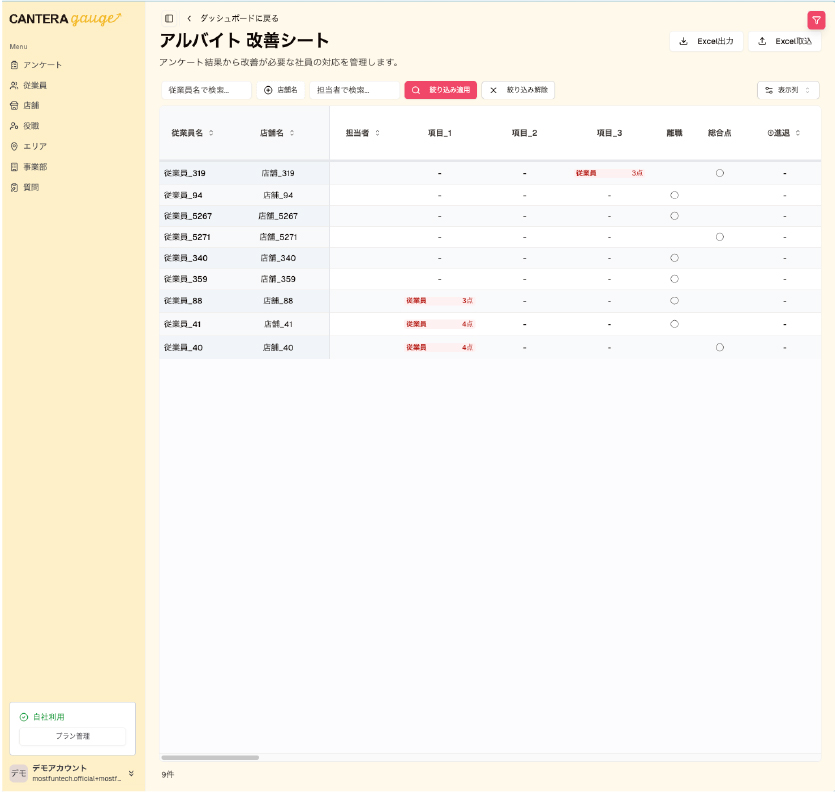Focus the 従業員名で検索 search field
Viewport: 835px width, 792px height.
coord(206,90)
